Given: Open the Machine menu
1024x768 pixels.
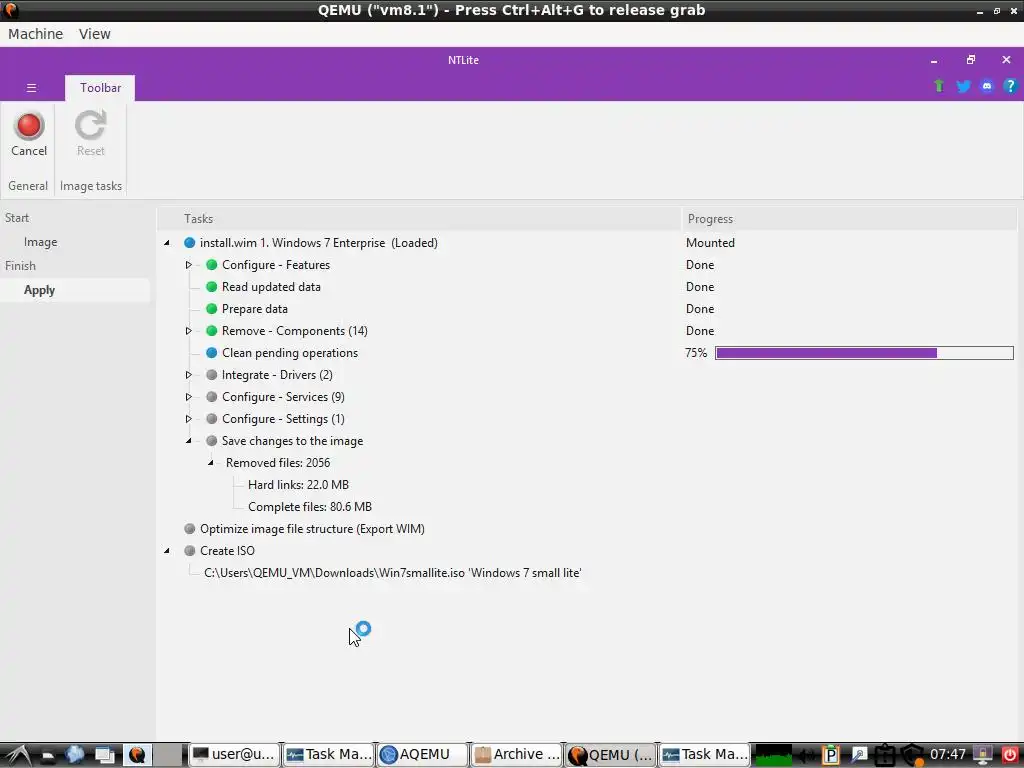Looking at the screenshot, I should tap(35, 34).
